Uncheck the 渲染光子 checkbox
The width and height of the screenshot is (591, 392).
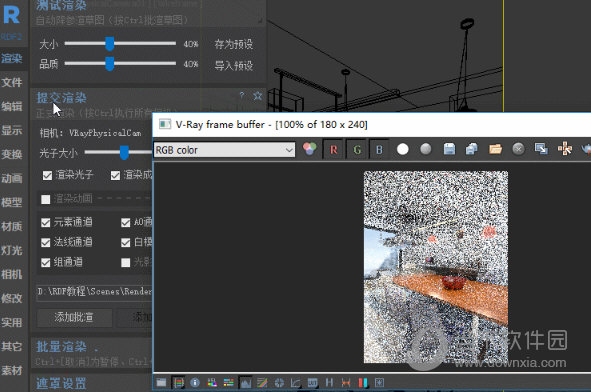47,176
